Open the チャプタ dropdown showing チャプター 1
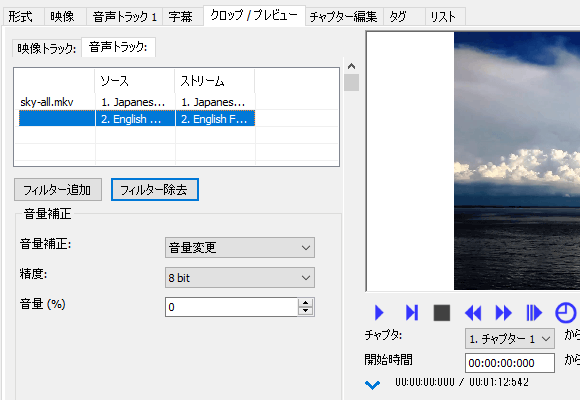Image resolution: width=580 pixels, height=400 pixels. [x=510, y=339]
